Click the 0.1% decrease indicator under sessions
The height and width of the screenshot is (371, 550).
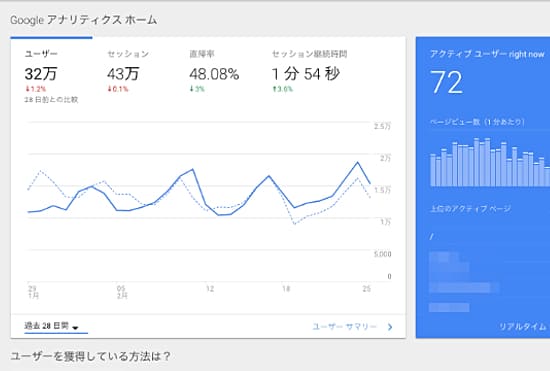[118, 89]
